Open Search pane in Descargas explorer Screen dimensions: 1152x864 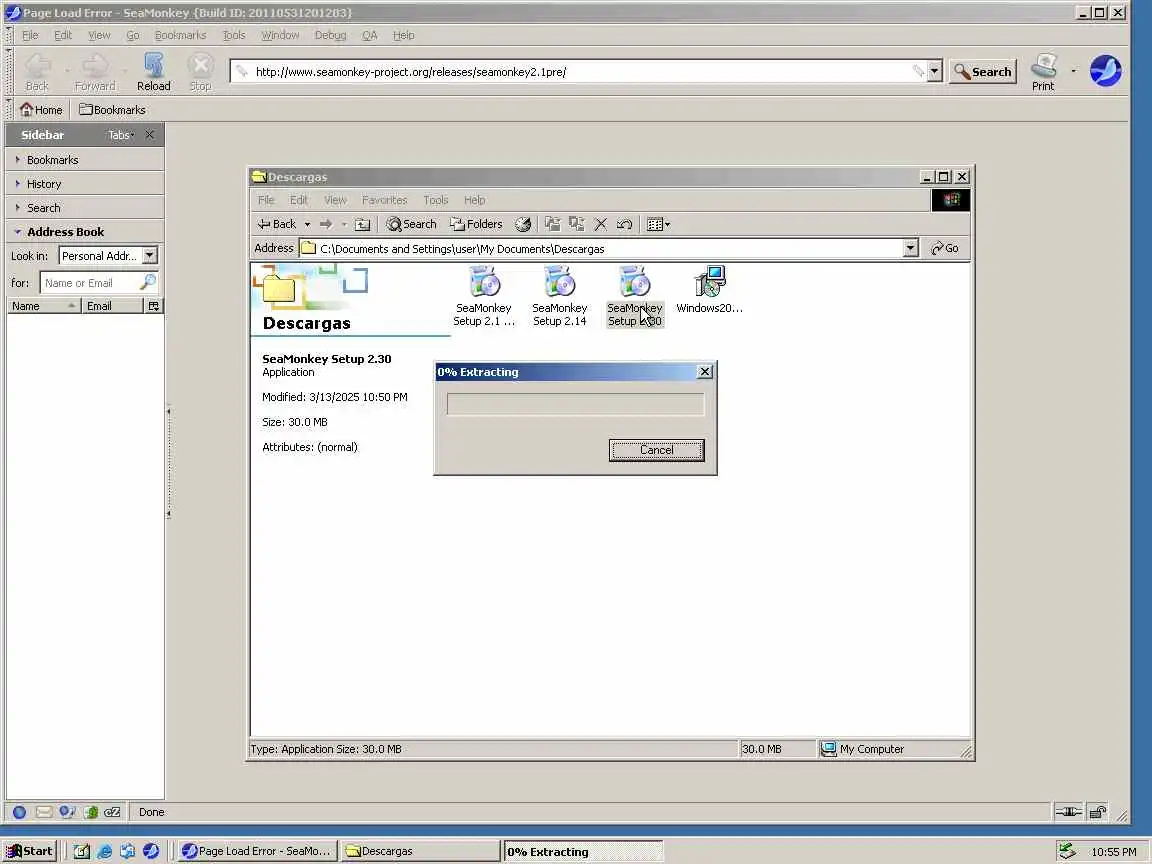pyautogui.click(x=411, y=224)
